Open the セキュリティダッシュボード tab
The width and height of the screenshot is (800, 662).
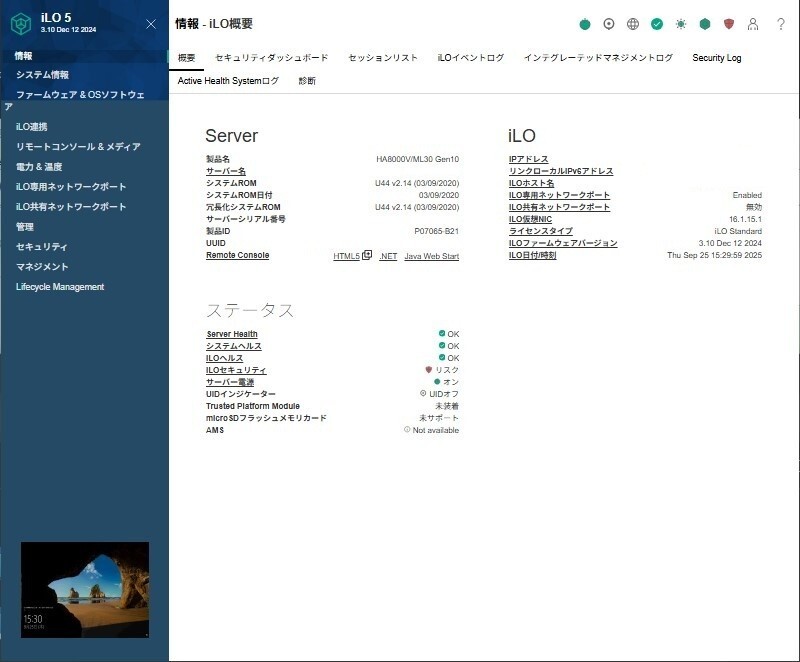271,58
